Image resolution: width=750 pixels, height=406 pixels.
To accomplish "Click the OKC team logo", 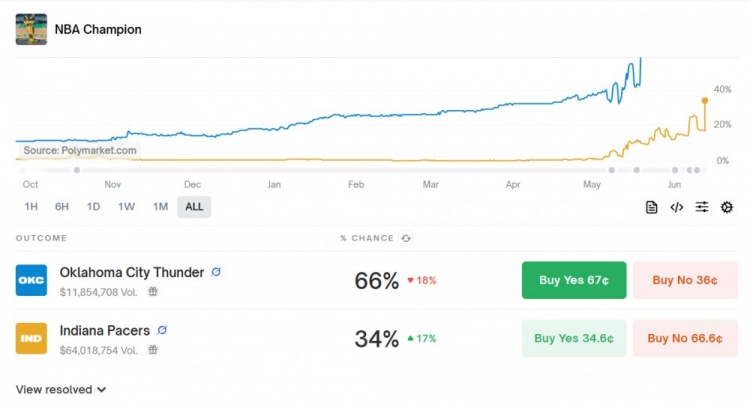I will click(x=31, y=280).
